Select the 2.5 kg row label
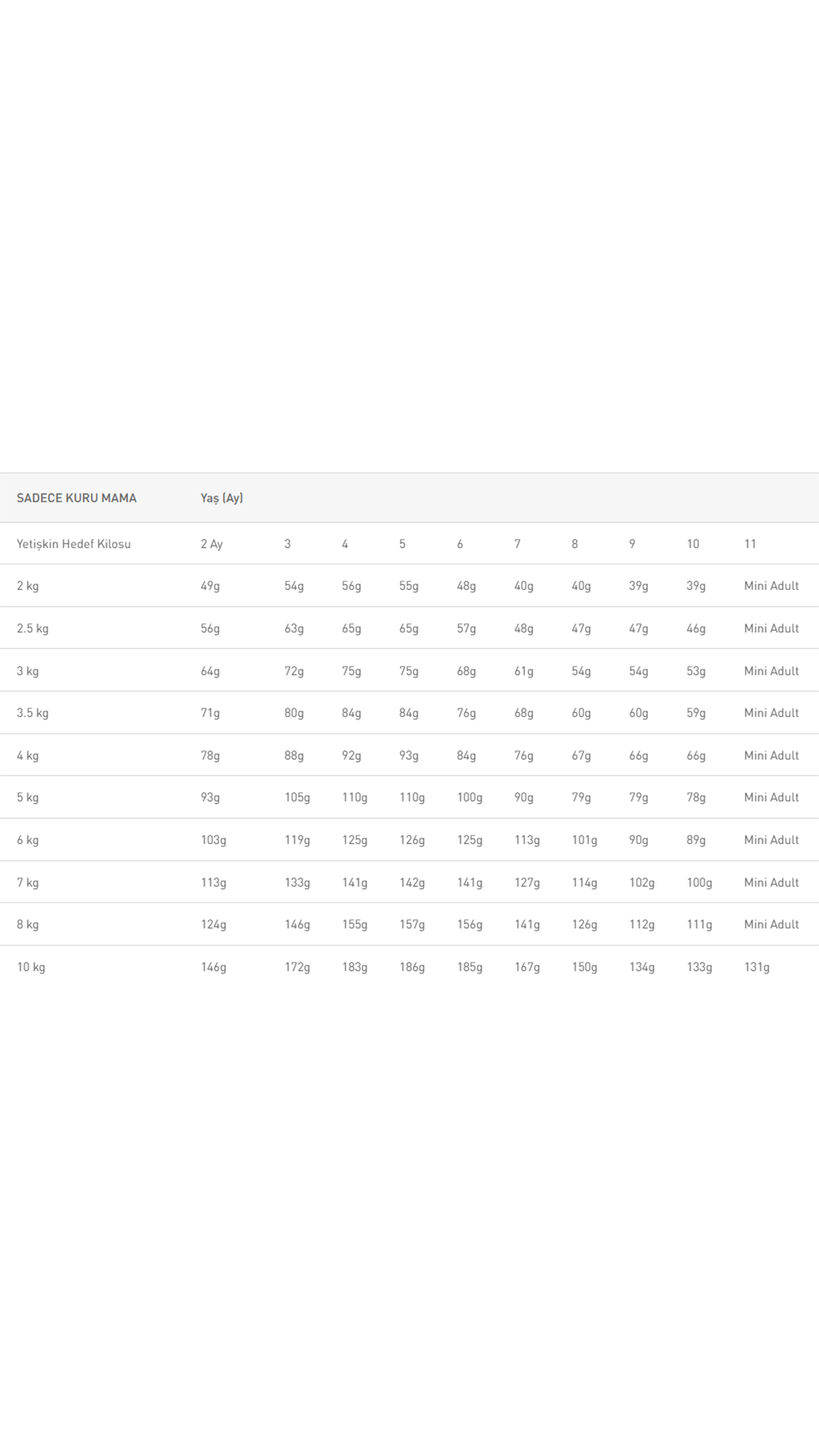This screenshot has height=1456, width=819. point(33,629)
